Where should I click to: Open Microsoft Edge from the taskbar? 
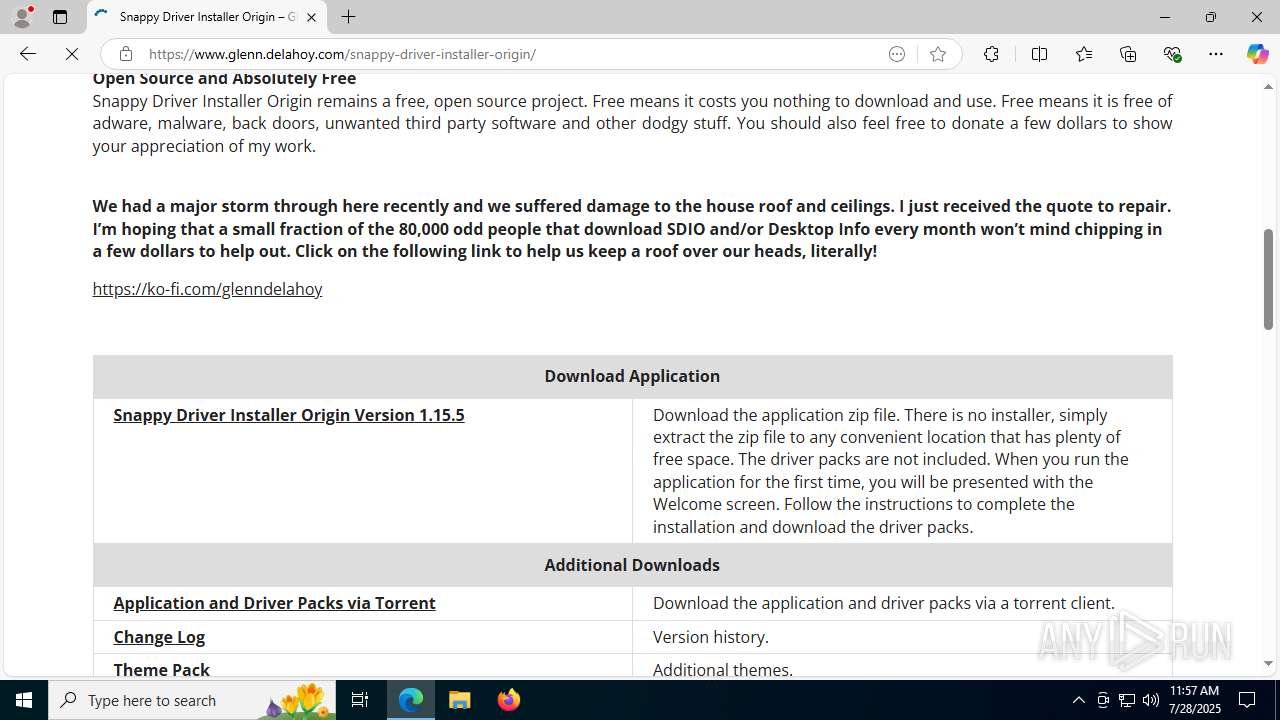[411, 700]
